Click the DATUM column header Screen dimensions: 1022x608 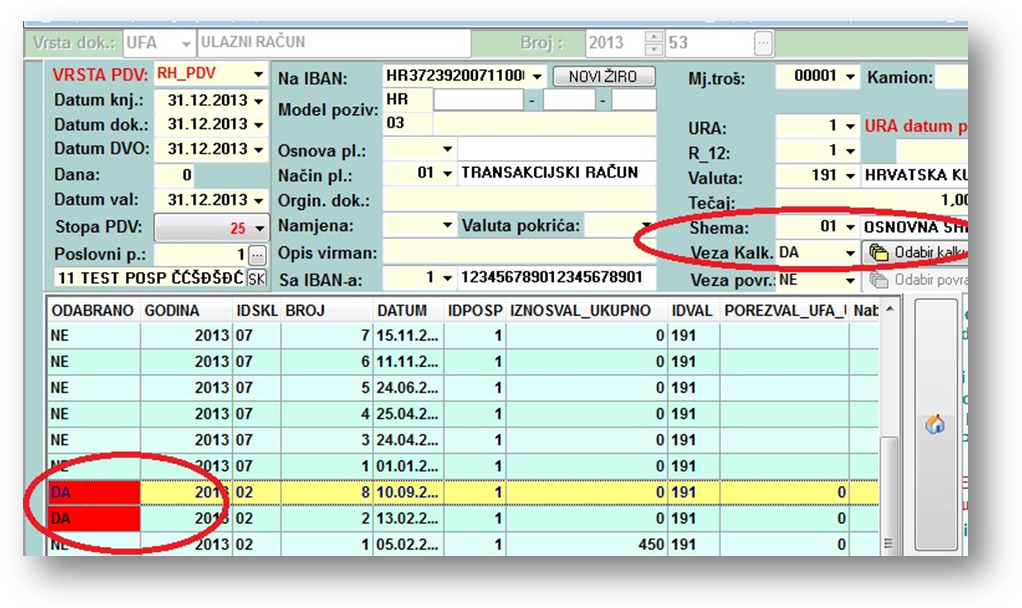pos(408,311)
